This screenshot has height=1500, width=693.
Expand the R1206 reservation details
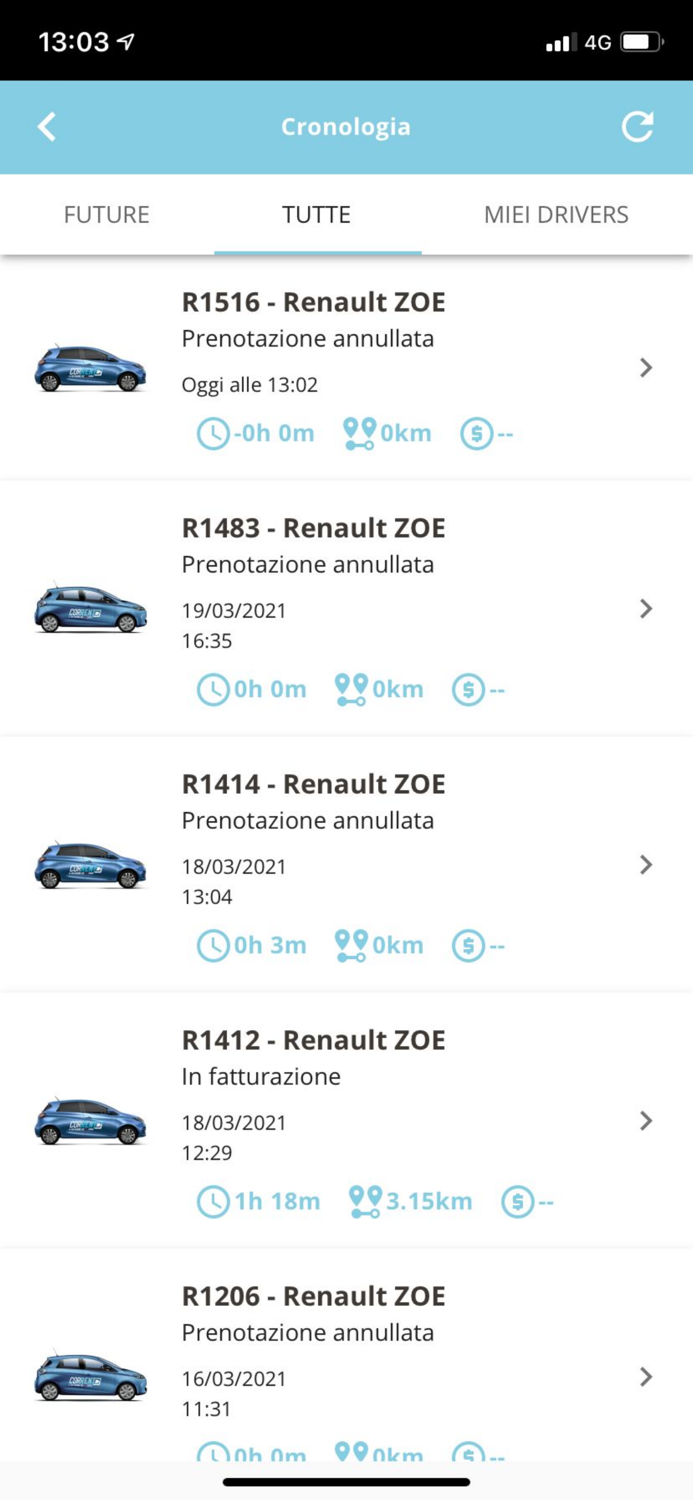point(645,1376)
